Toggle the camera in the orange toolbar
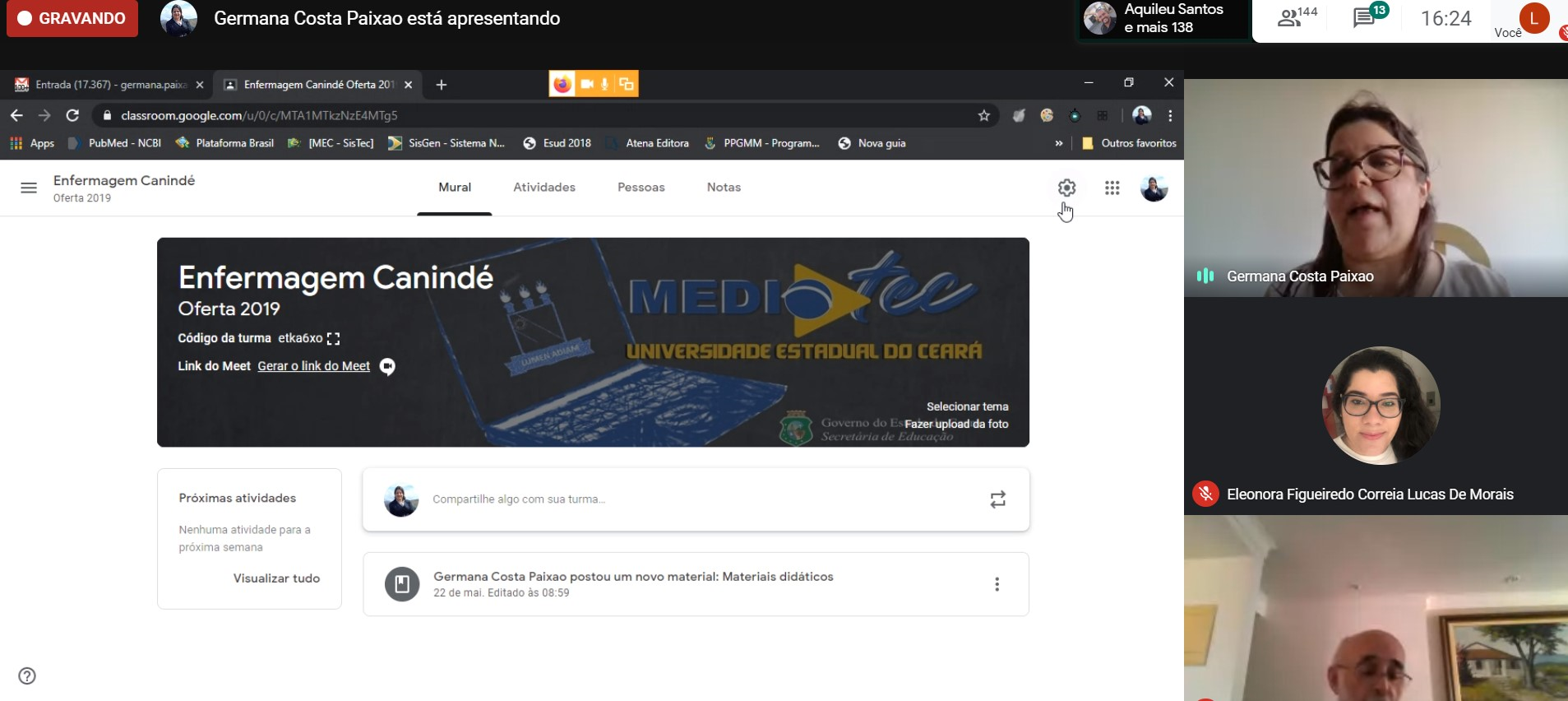This screenshot has width=1568, height=701. pyautogui.click(x=587, y=84)
